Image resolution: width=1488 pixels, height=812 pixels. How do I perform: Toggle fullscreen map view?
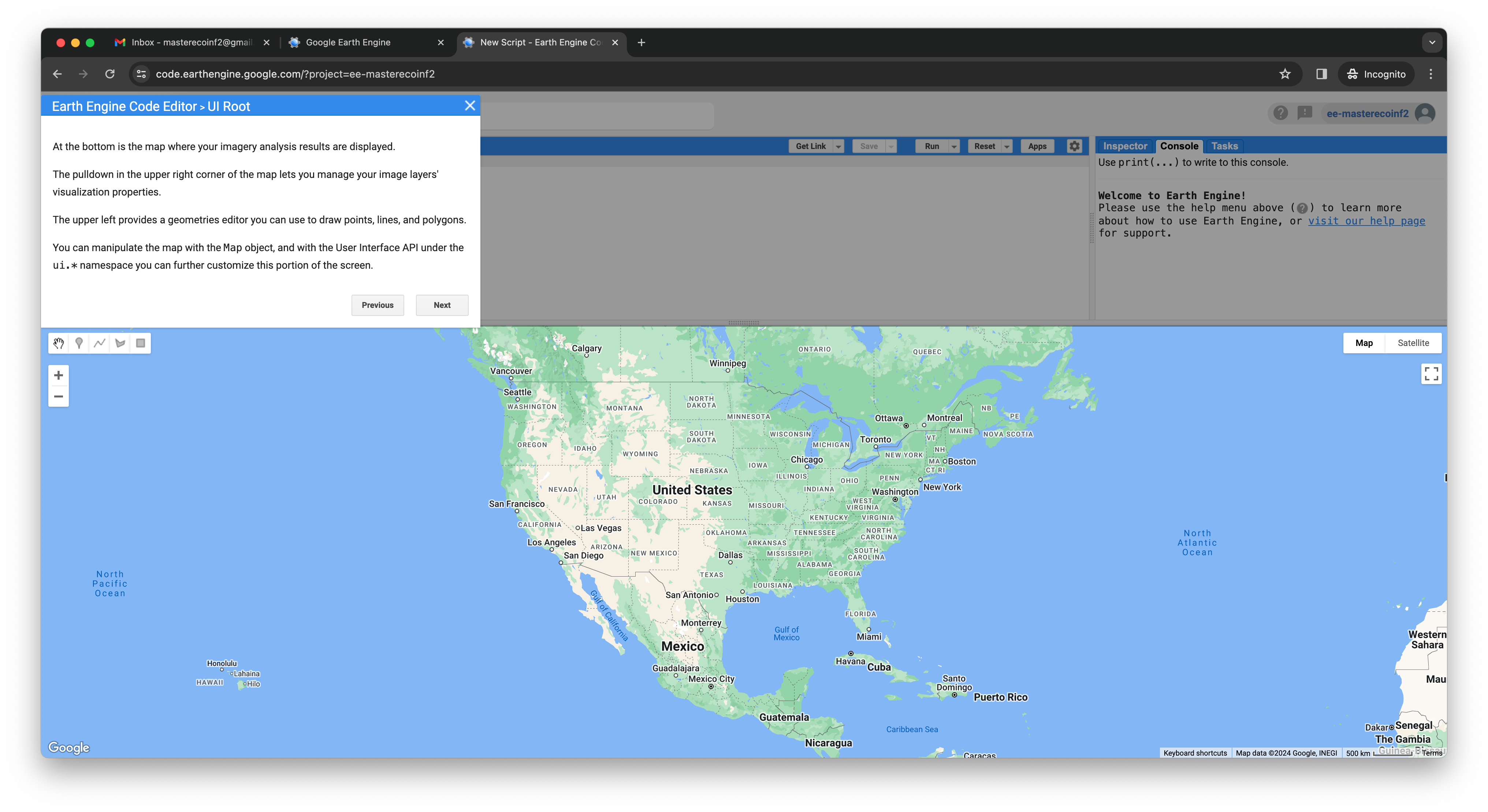(x=1431, y=374)
